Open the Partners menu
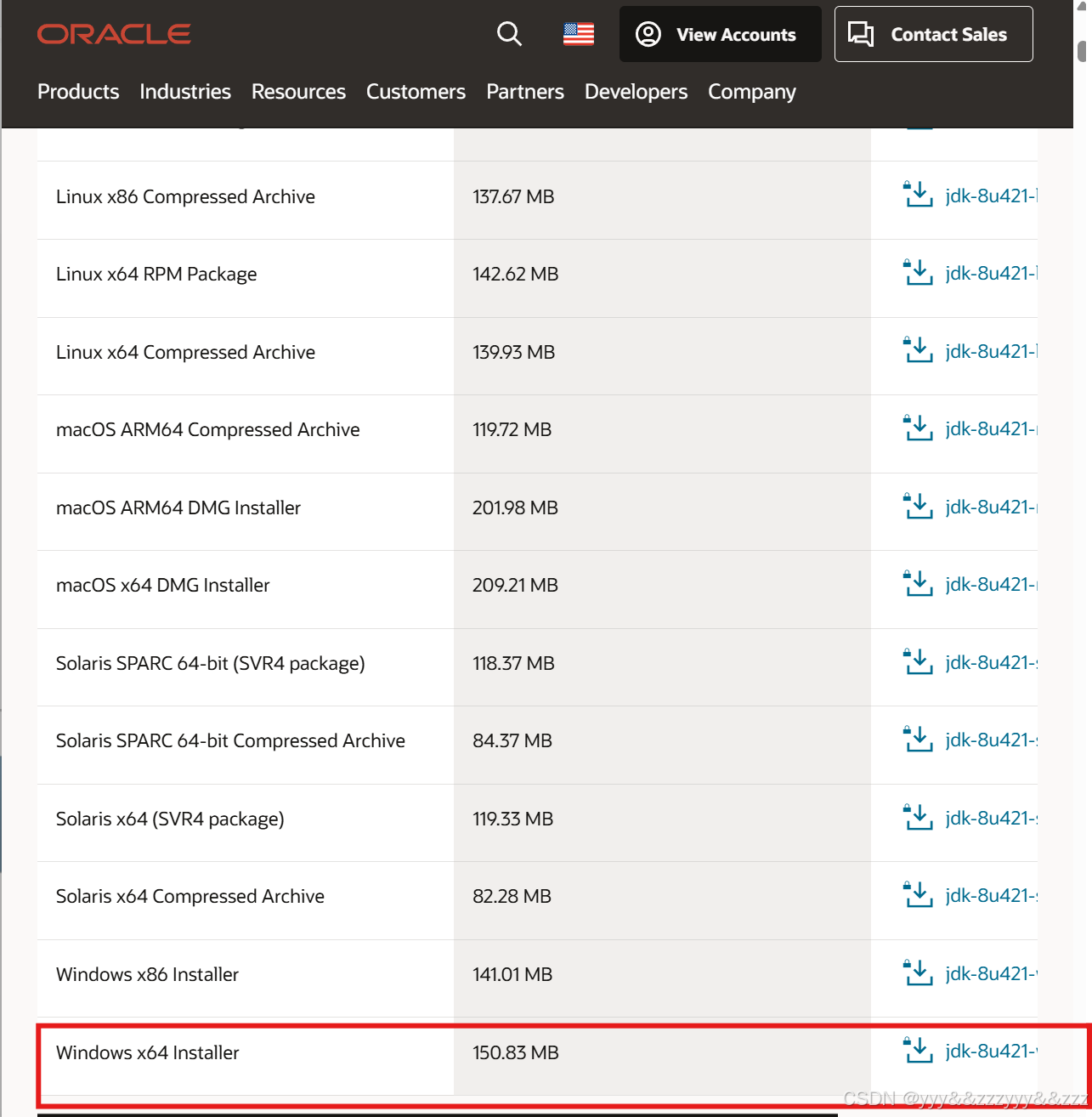The image size is (1092, 1117). tap(525, 92)
